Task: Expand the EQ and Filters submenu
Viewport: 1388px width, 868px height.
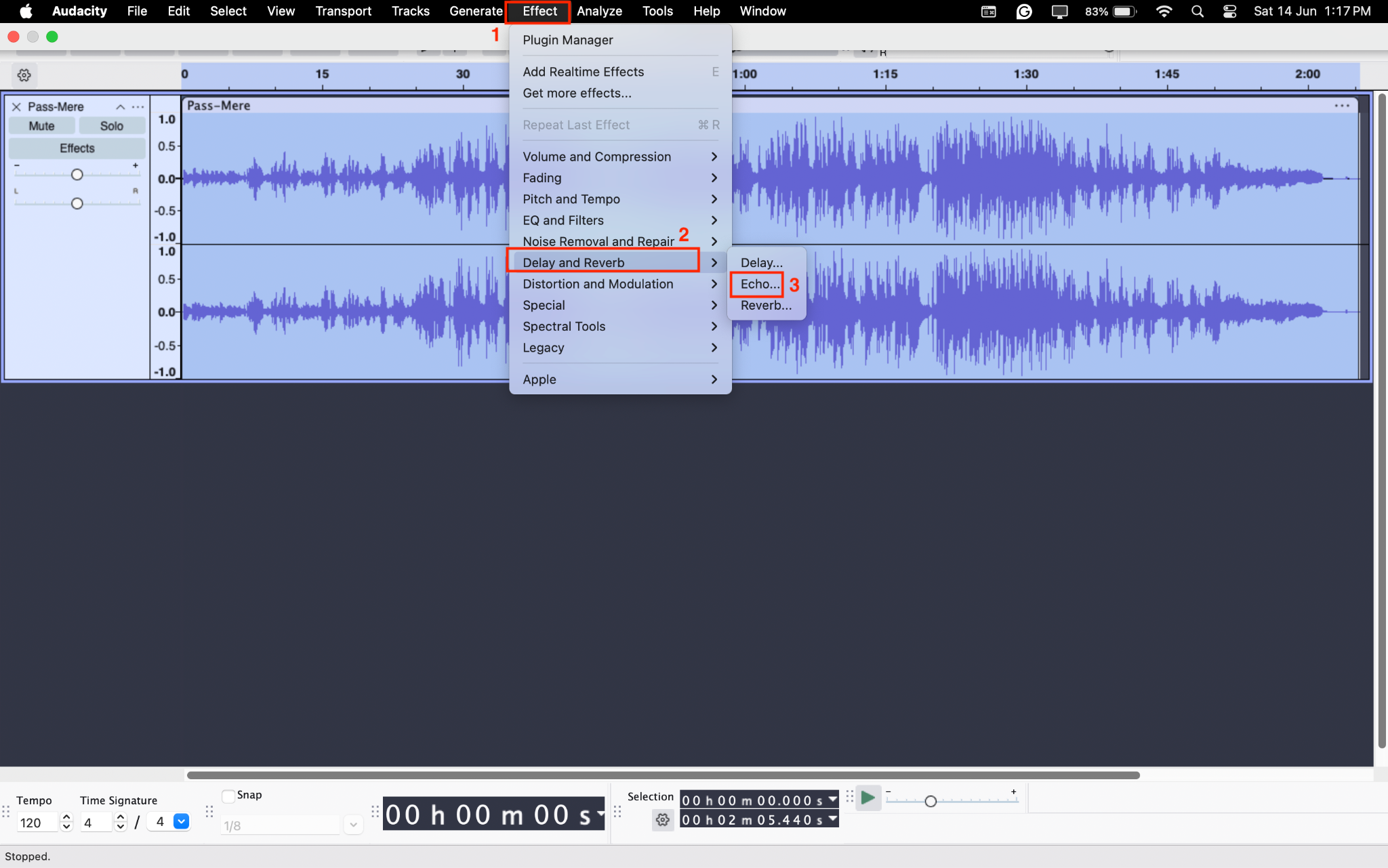Action: pyautogui.click(x=620, y=220)
